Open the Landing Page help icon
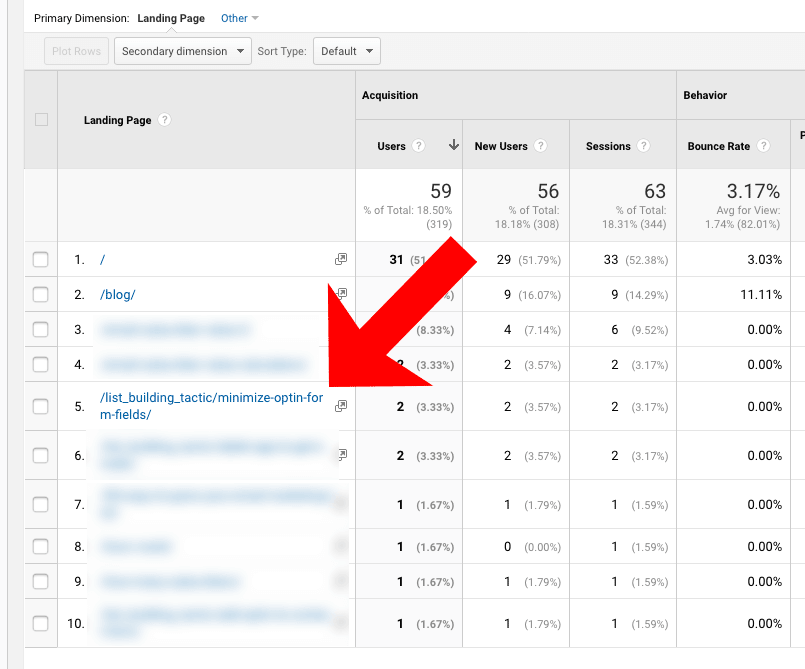Image resolution: width=805 pixels, height=669 pixels. click(164, 120)
